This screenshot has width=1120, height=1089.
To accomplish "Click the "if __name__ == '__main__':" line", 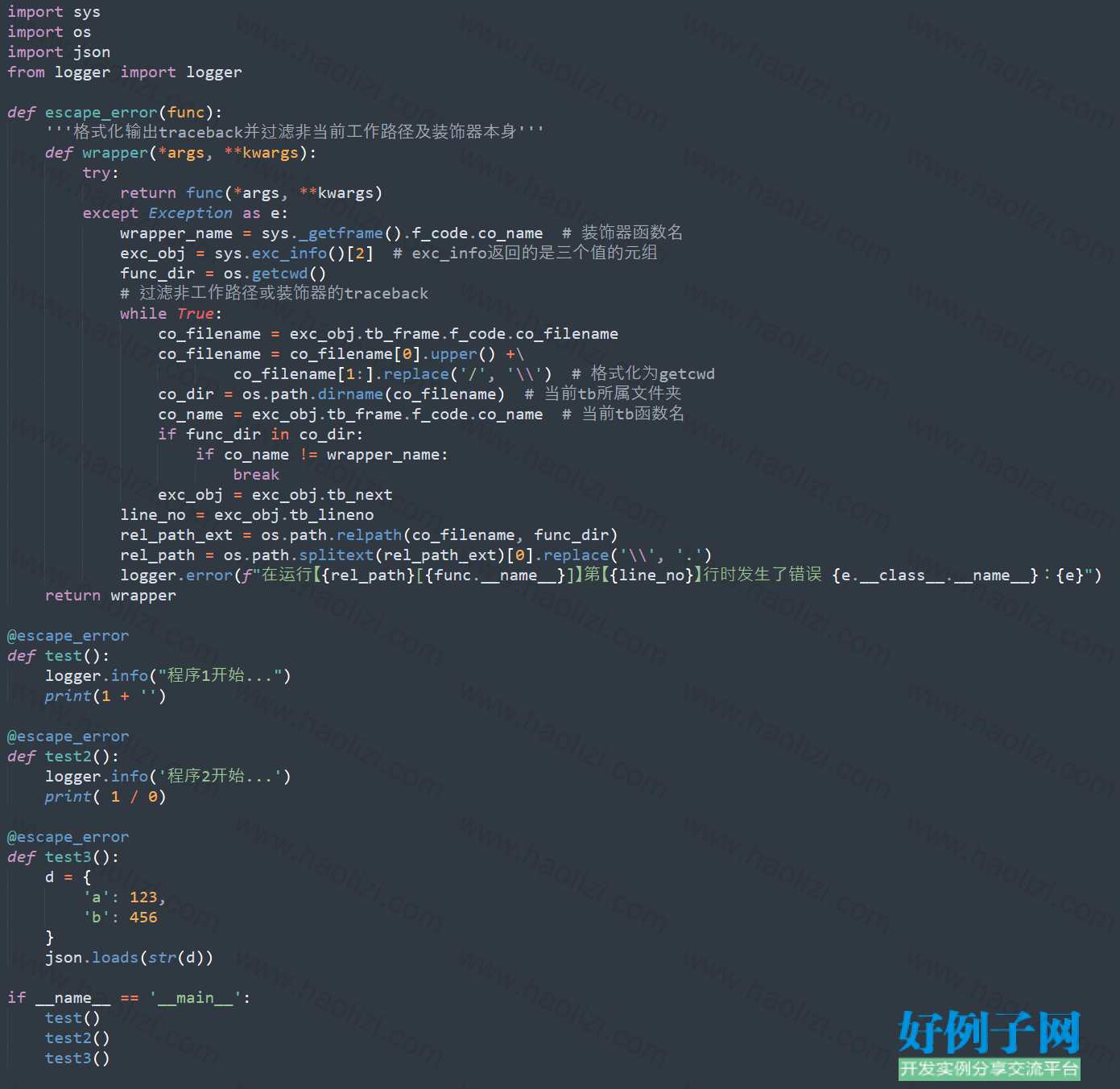I will pyautogui.click(x=129, y=998).
